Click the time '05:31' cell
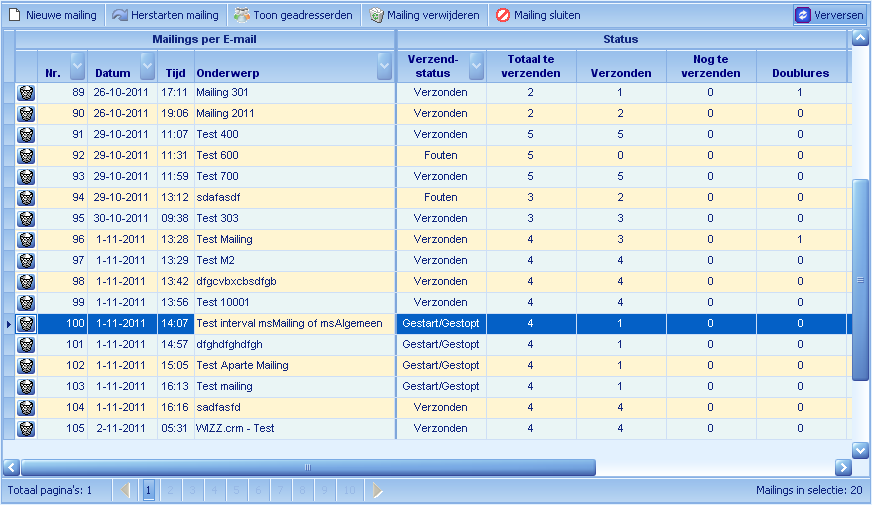Viewport: 872px width, 505px height. click(x=176, y=429)
